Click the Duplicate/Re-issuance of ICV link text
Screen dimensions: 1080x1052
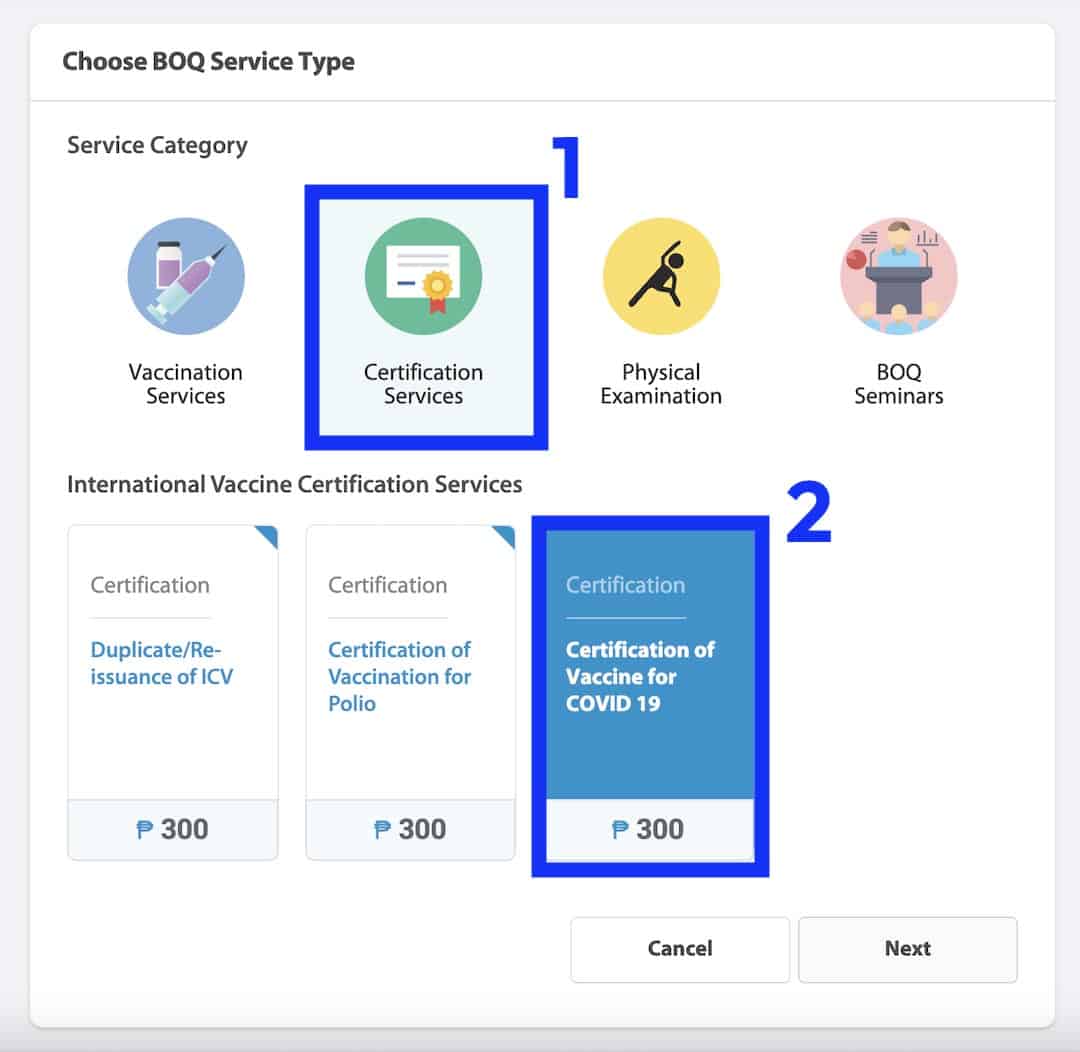pyautogui.click(x=162, y=663)
